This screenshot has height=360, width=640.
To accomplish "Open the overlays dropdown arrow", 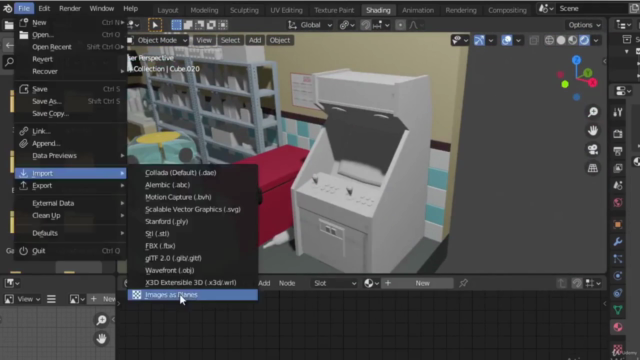I will (518, 40).
